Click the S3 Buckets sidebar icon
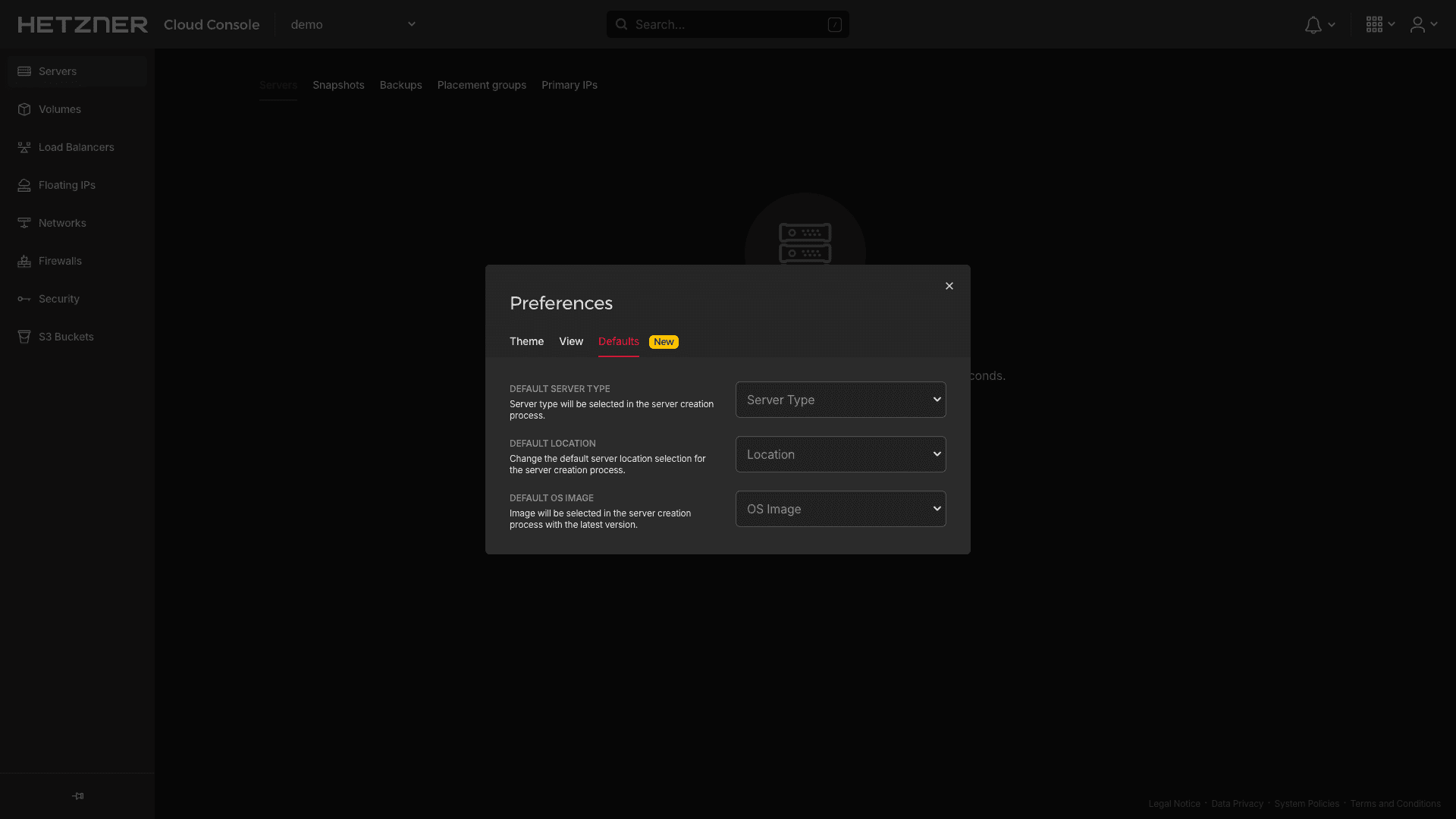Viewport: 1456px width, 819px height. click(x=24, y=336)
